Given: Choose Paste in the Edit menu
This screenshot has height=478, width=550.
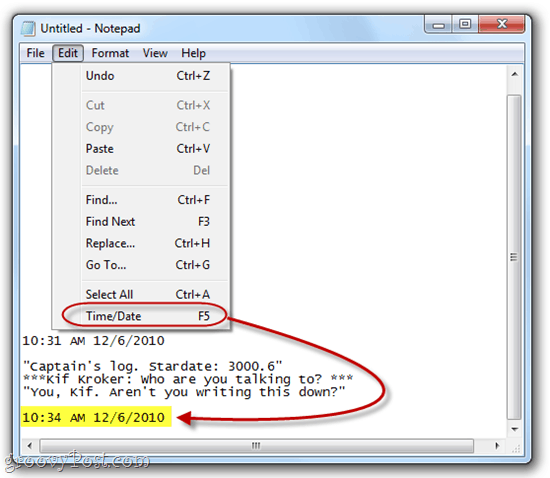Looking at the screenshot, I should click(x=148, y=149).
